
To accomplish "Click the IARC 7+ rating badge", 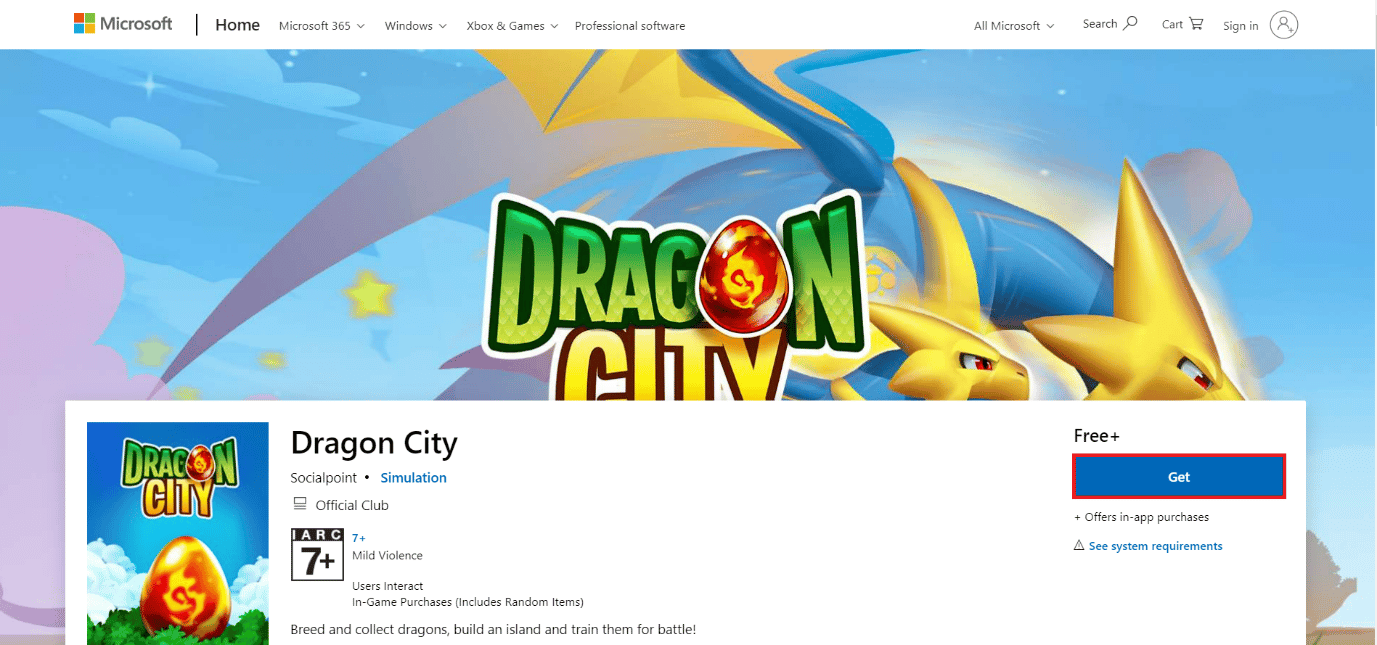I will (x=317, y=555).
